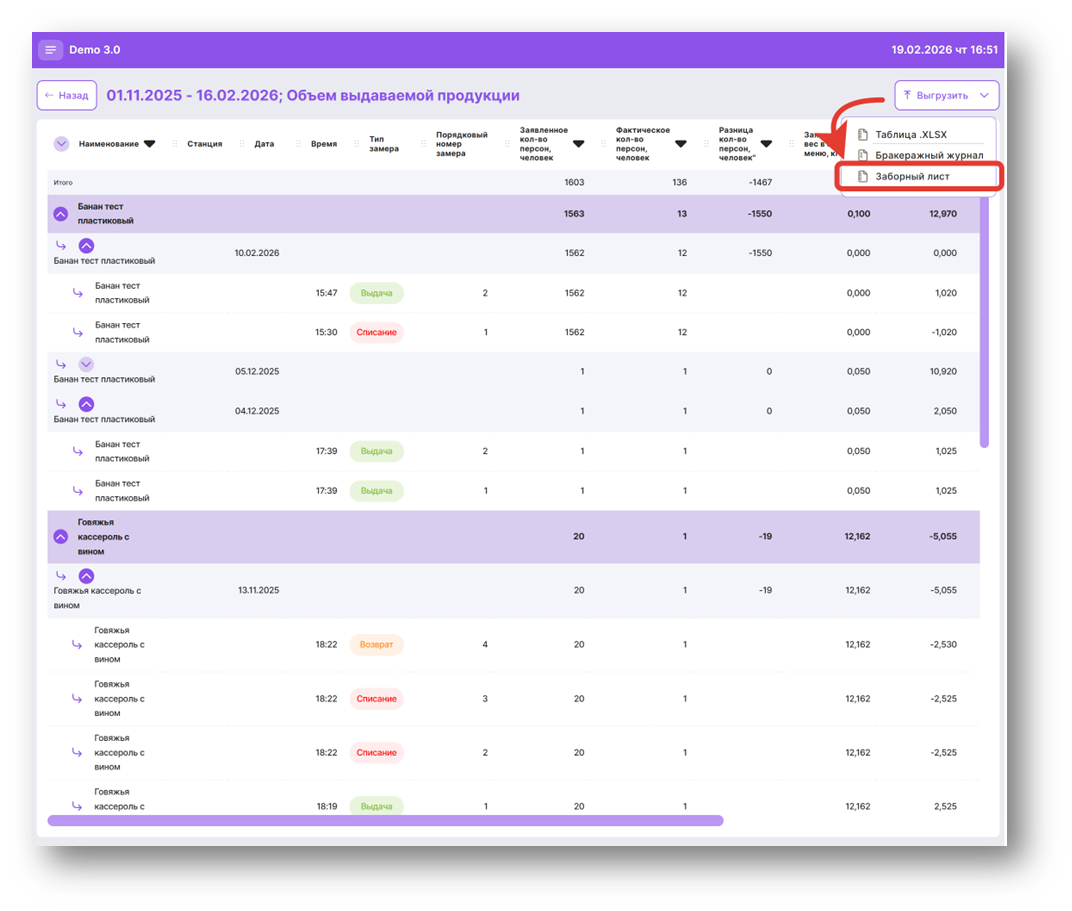Collapse the 13.11.2025 Говяжья кассероль date row

(86, 576)
